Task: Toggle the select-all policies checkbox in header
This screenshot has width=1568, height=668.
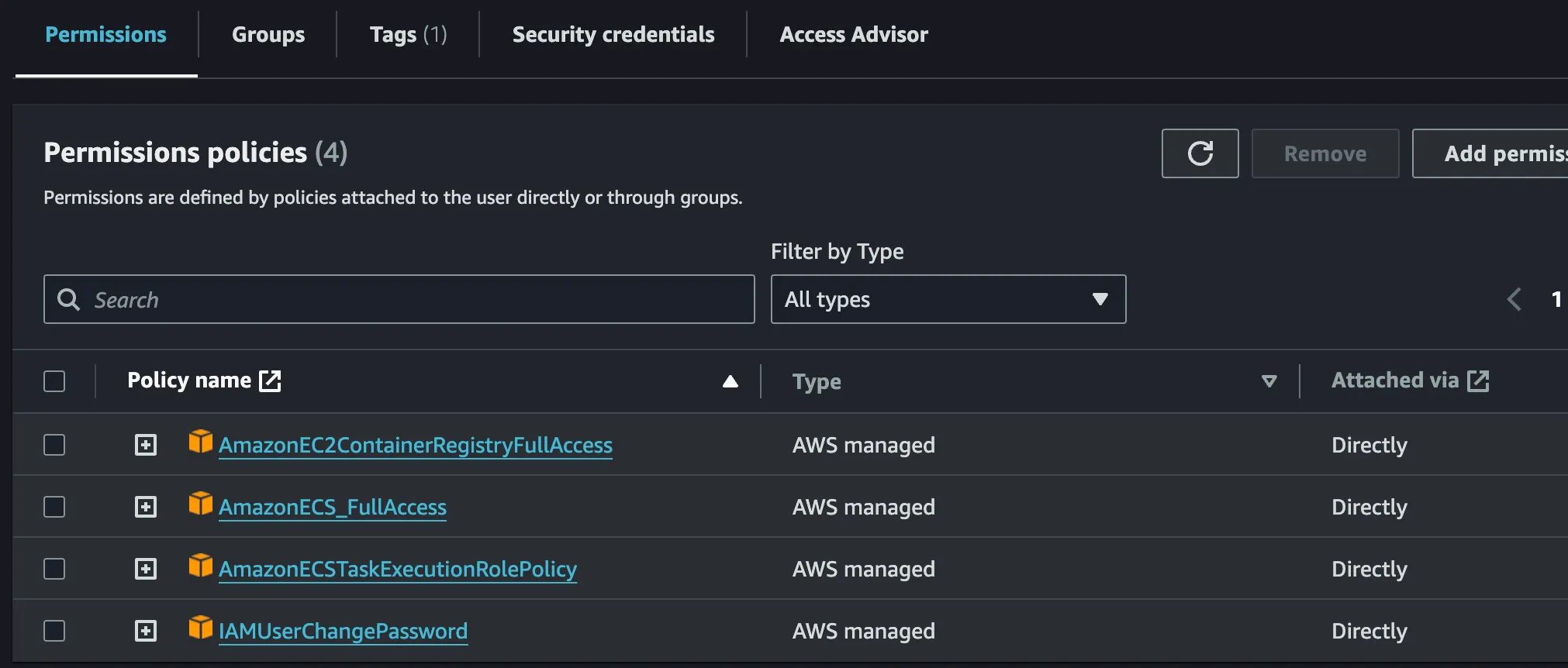Action: point(54,381)
